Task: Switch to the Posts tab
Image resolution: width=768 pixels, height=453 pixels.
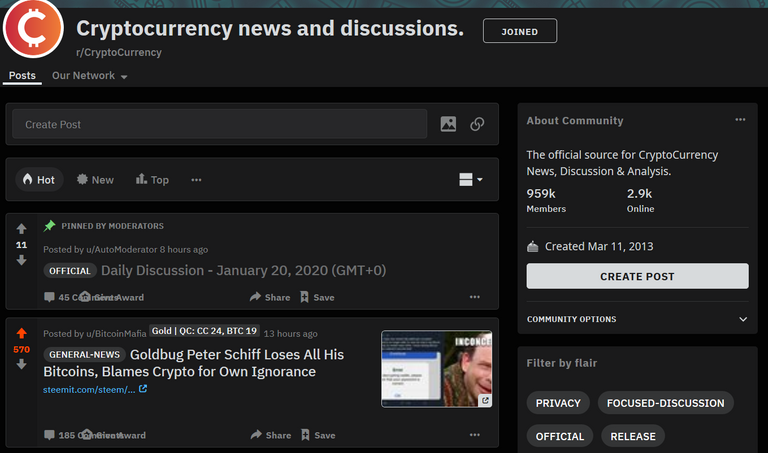Action: pyautogui.click(x=22, y=76)
